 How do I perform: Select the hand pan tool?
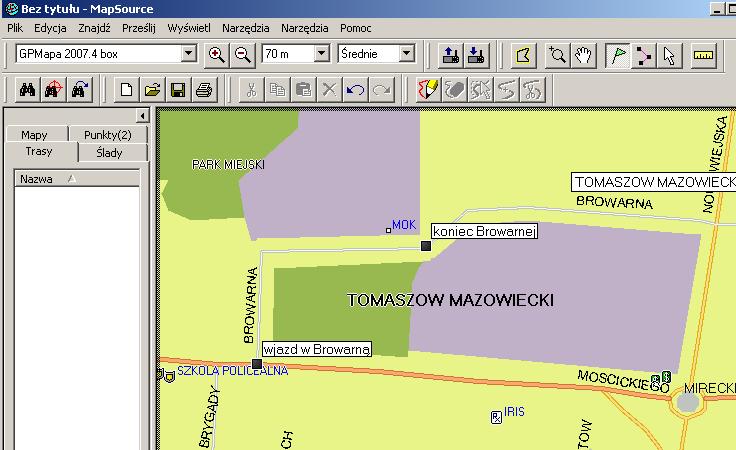tap(583, 54)
